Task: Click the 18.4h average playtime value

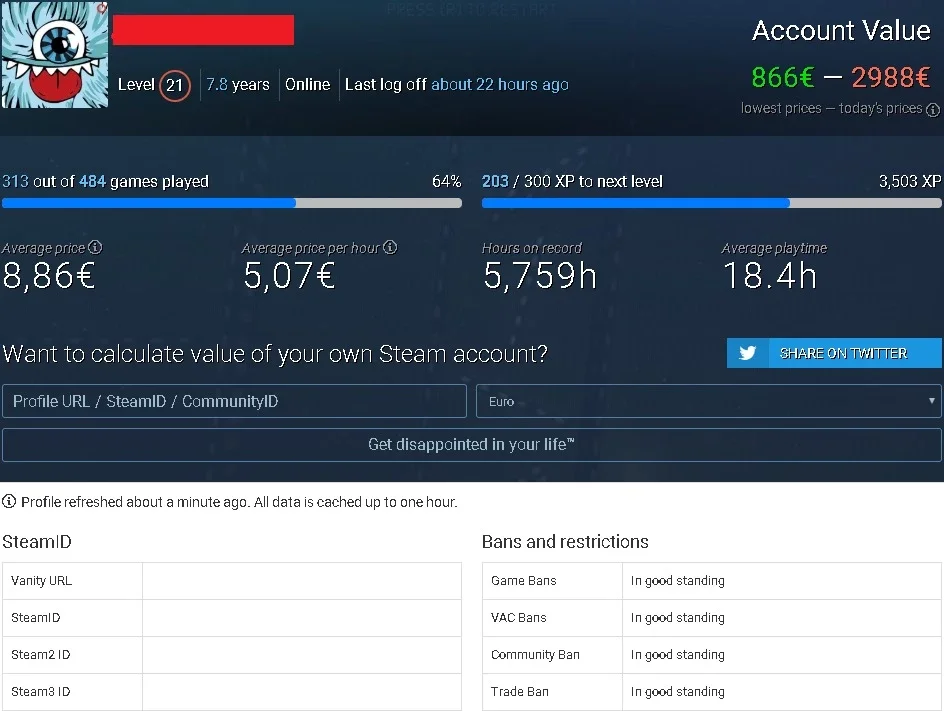Action: (x=769, y=276)
